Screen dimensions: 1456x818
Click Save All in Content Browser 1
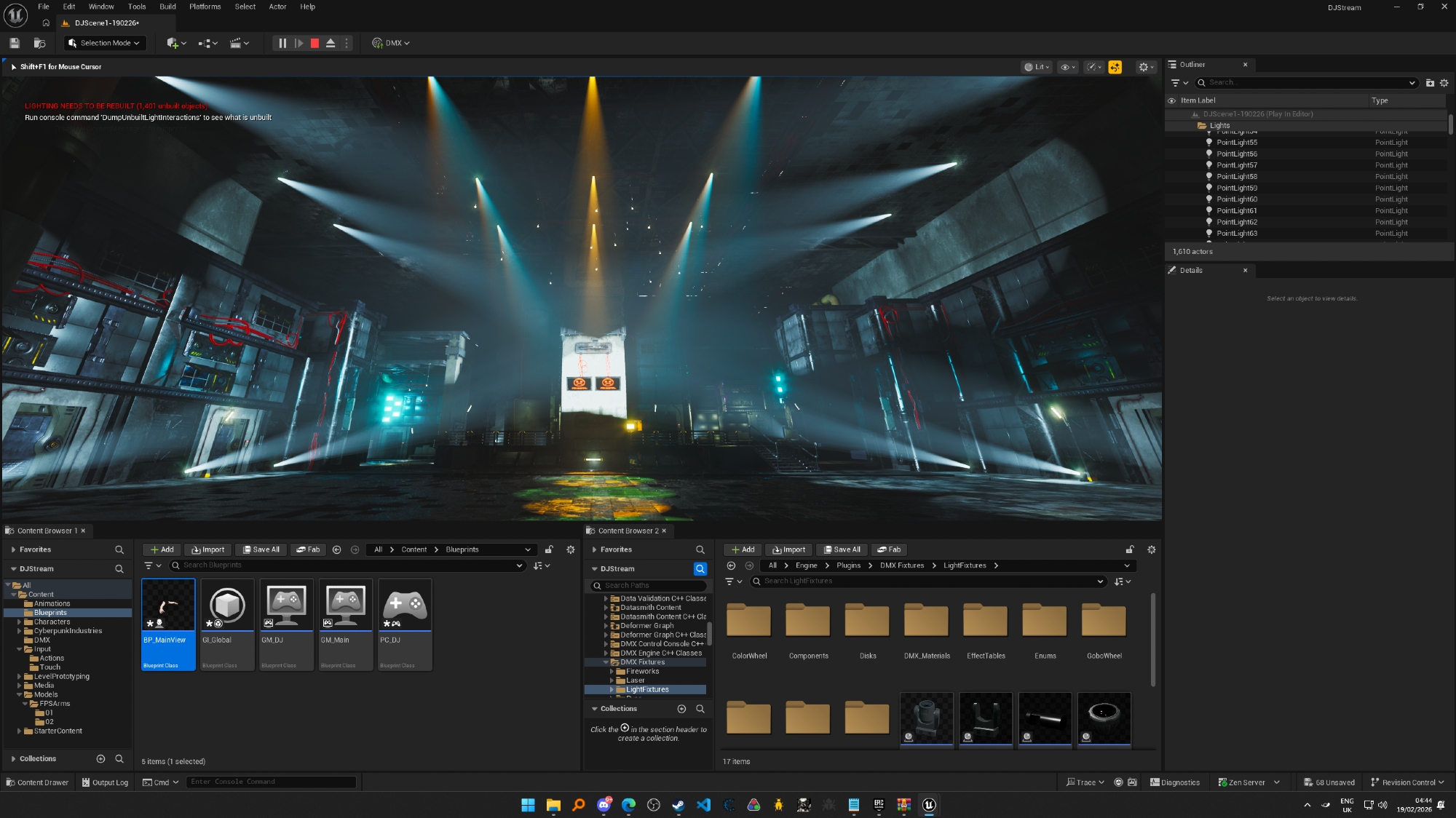261,549
